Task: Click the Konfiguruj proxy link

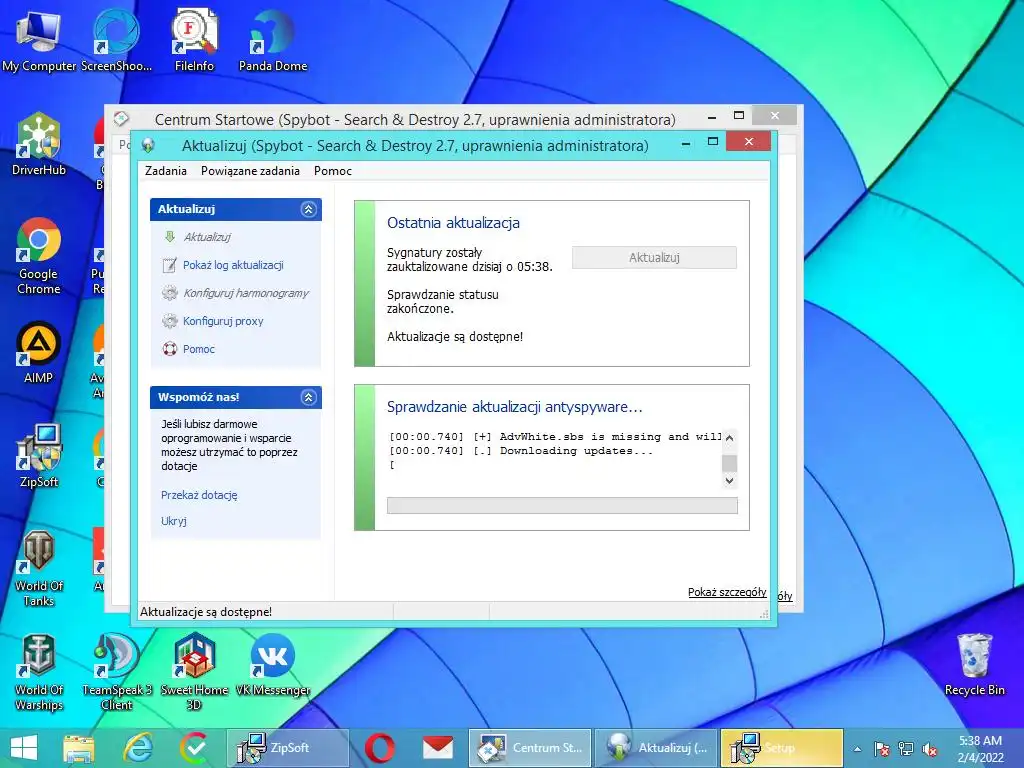Action: coord(223,321)
